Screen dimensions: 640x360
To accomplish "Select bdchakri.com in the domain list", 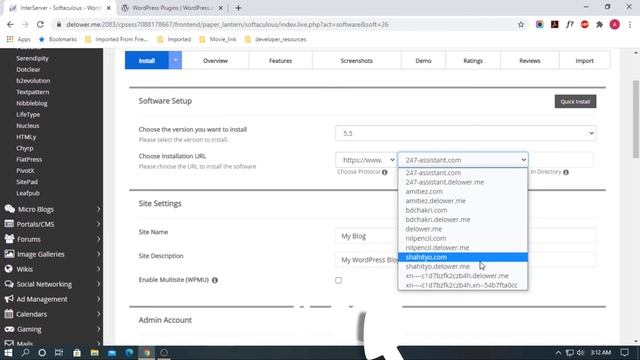I will click(463, 210).
